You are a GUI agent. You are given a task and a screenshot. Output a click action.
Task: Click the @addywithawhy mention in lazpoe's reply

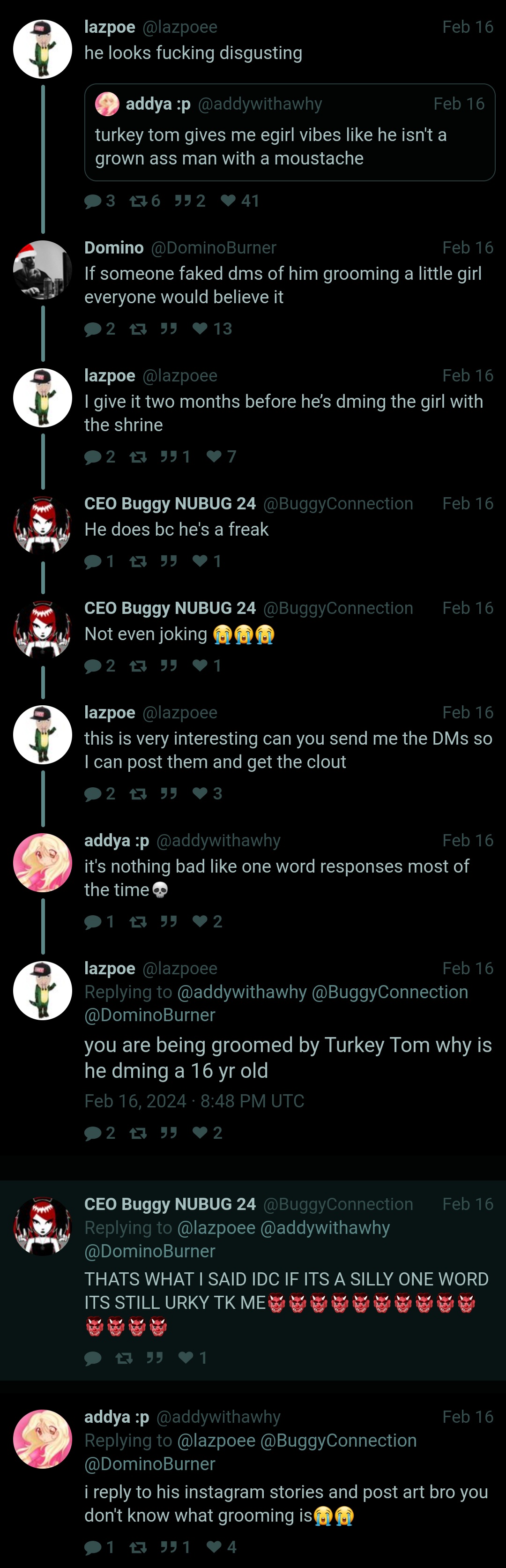coord(242,992)
